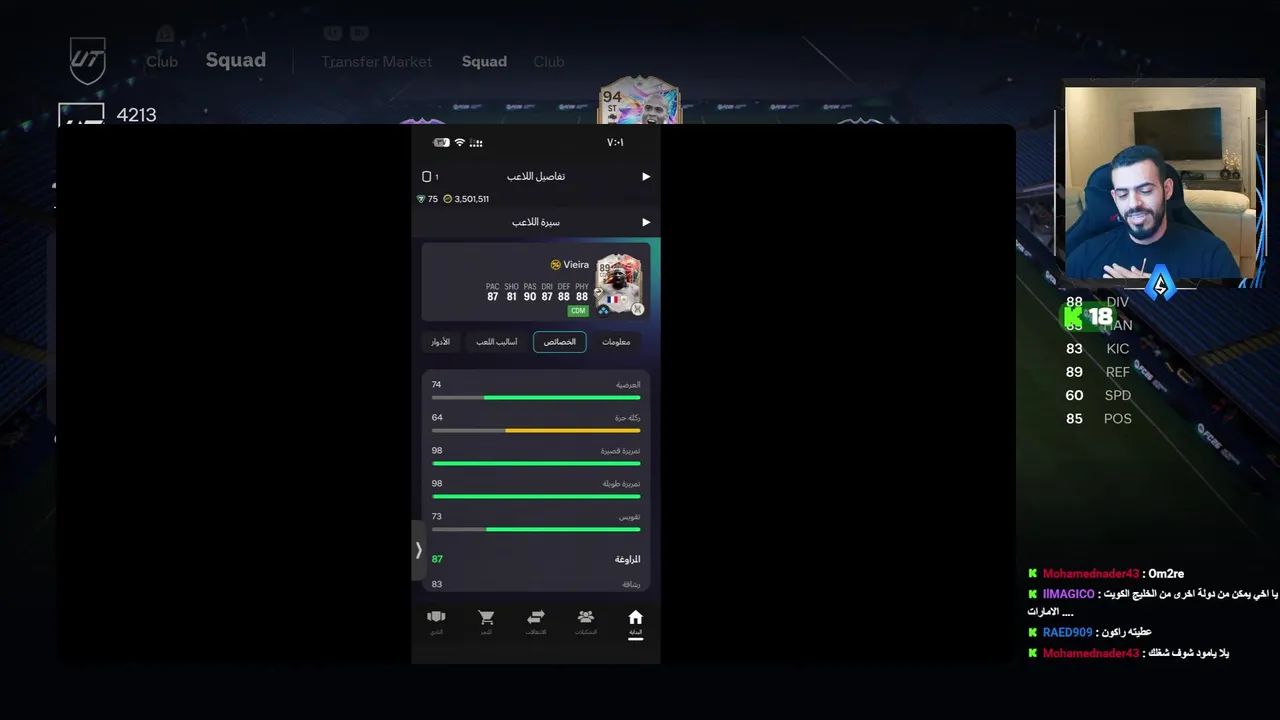The height and width of the screenshot is (720, 1280).
Task: Click chat user RAED909
Action: [x=1067, y=633]
